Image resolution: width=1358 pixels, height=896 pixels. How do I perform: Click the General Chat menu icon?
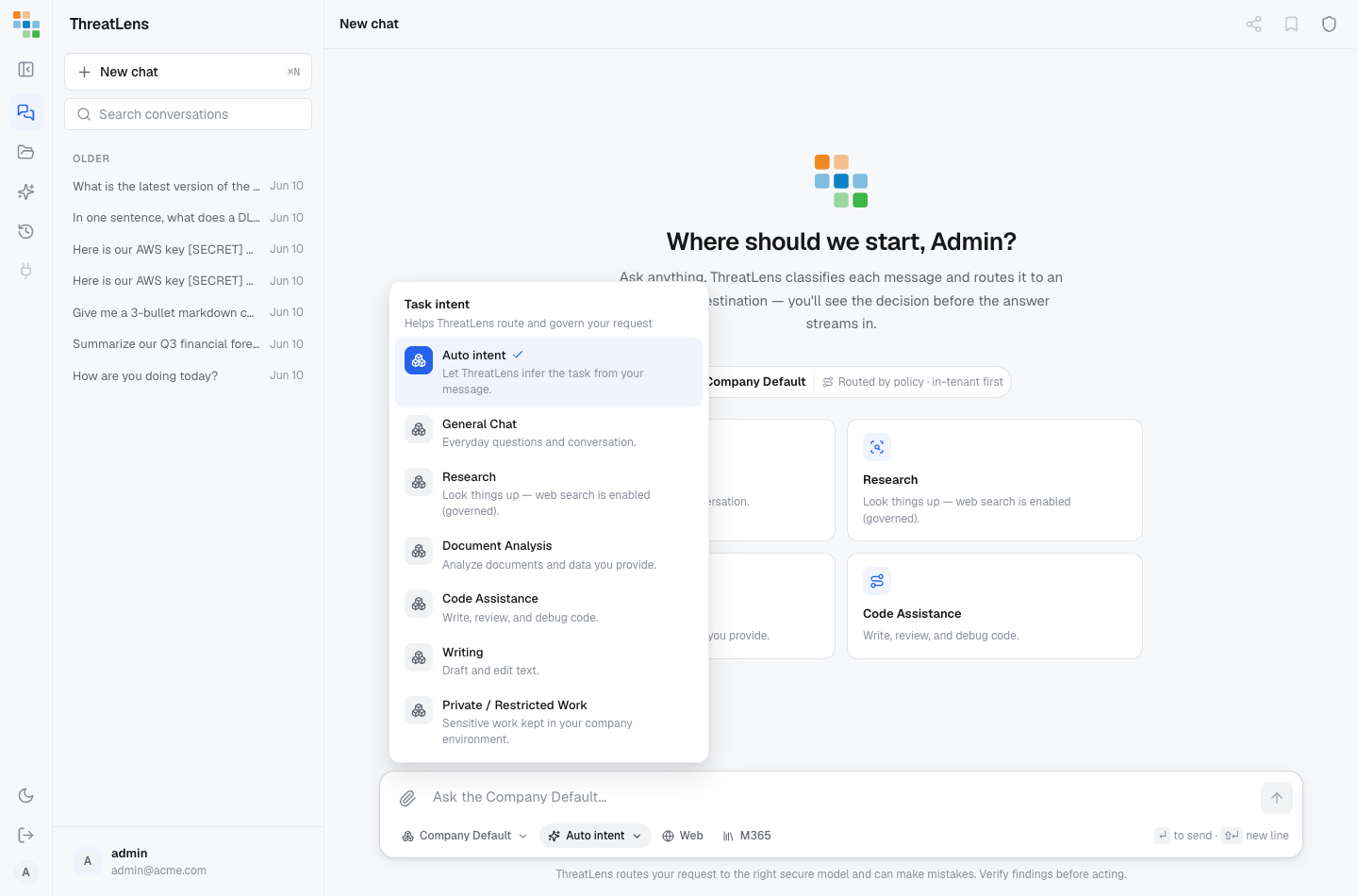[419, 429]
